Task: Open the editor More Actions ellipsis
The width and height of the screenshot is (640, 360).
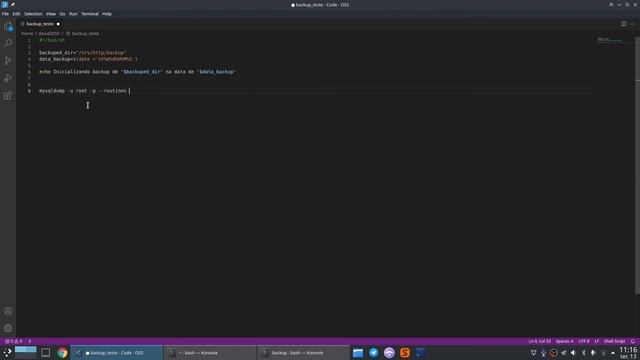Action: tap(632, 24)
